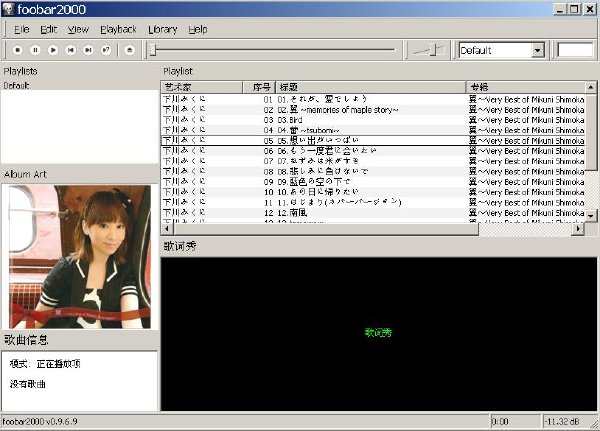600x431 pixels.
Task: Select track 05 思い出がいっぱい
Action: tap(373, 140)
